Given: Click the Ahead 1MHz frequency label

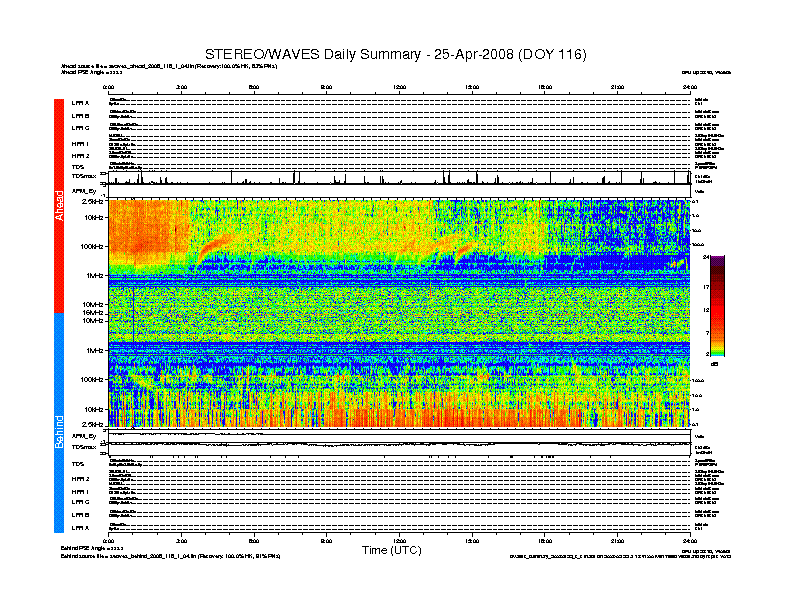Looking at the screenshot, I should (x=94, y=276).
